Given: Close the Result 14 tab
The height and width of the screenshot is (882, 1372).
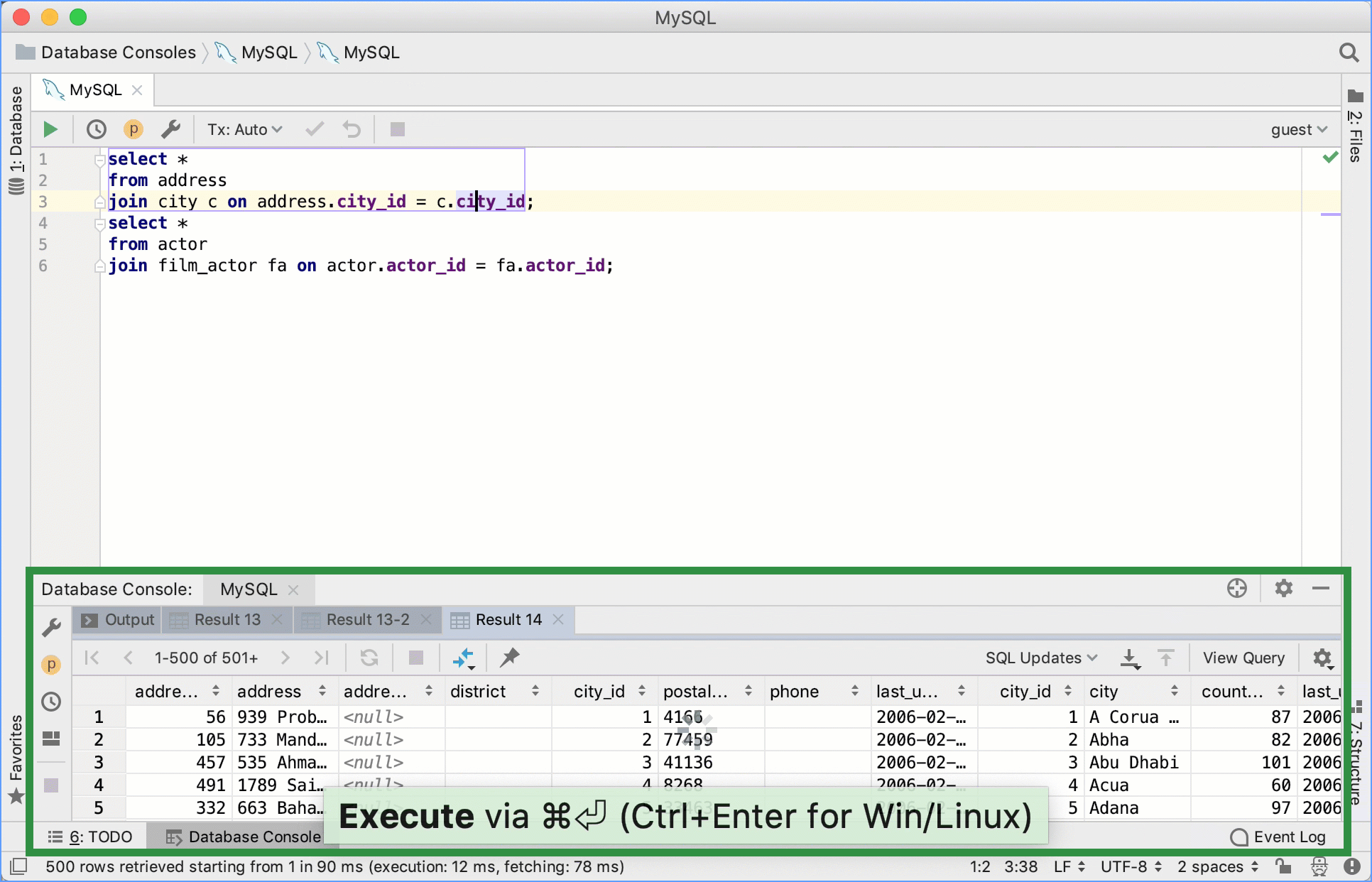Looking at the screenshot, I should [558, 620].
